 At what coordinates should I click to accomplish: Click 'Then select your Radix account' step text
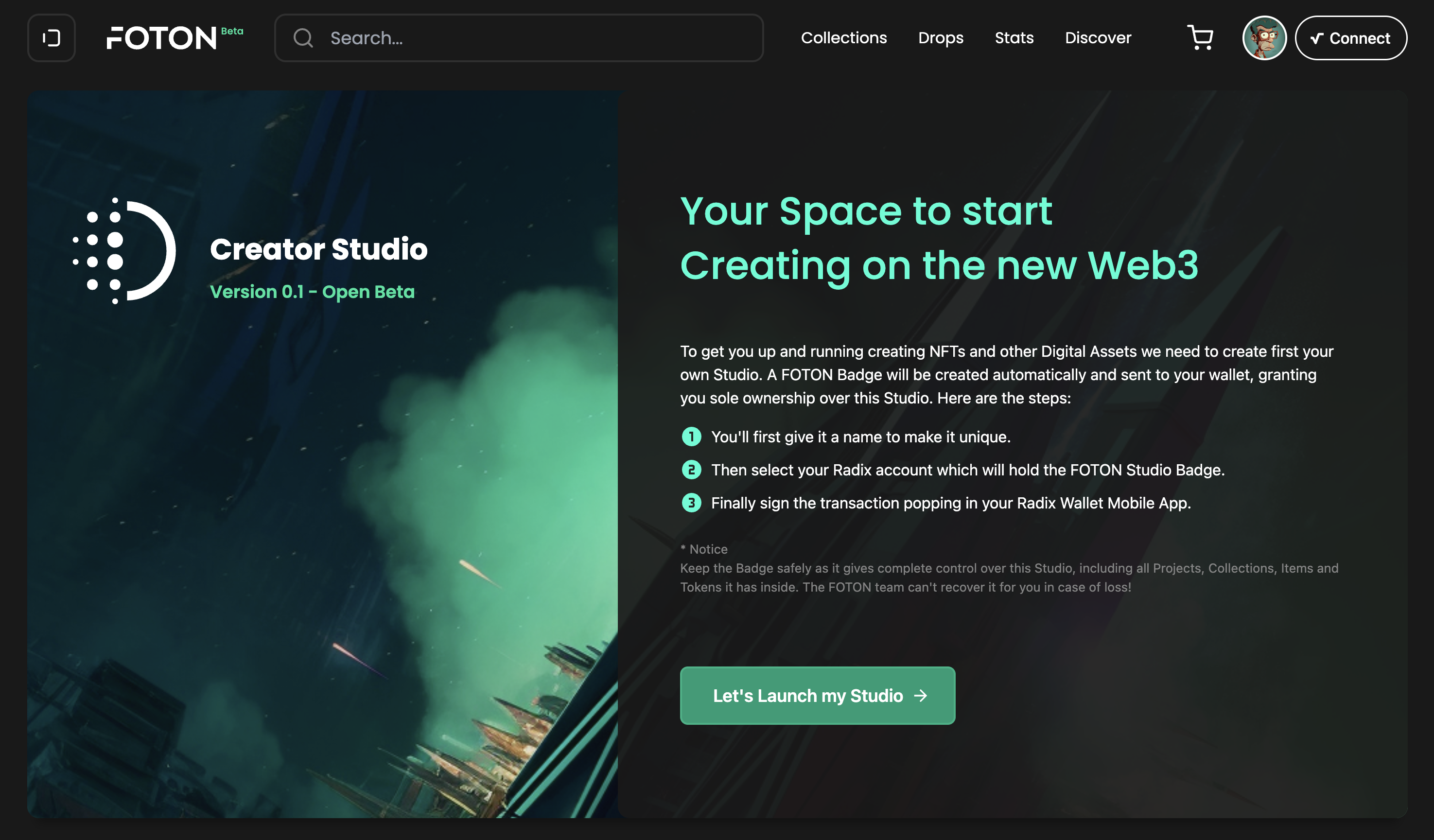pyautogui.click(x=968, y=470)
